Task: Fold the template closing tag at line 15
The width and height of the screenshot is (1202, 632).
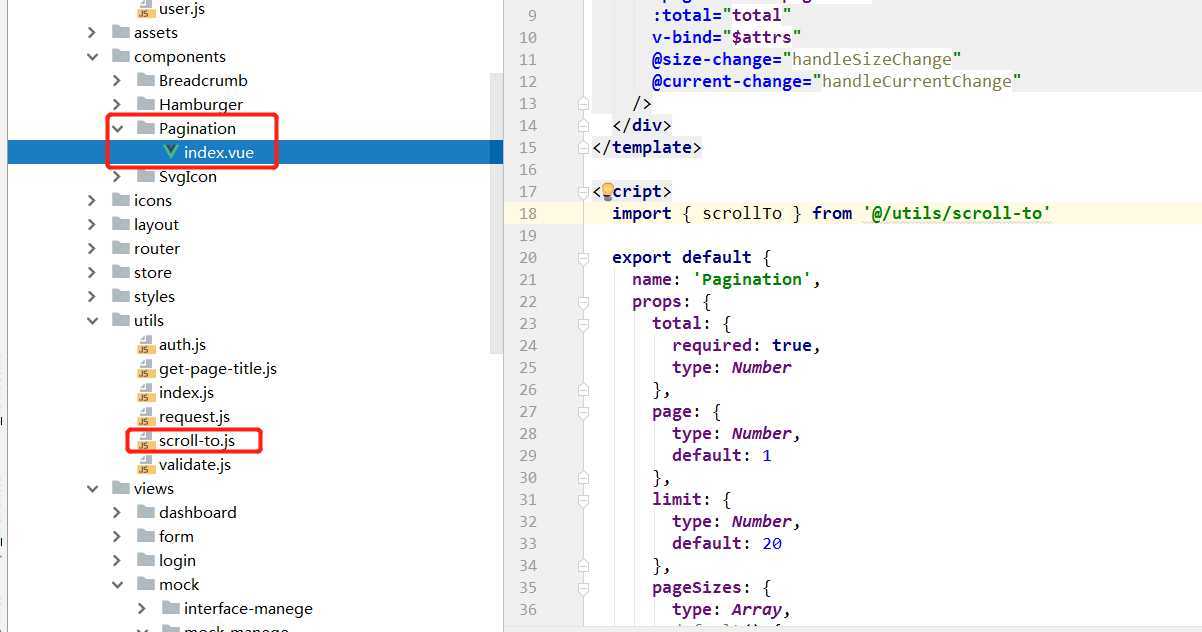Action: [585, 148]
